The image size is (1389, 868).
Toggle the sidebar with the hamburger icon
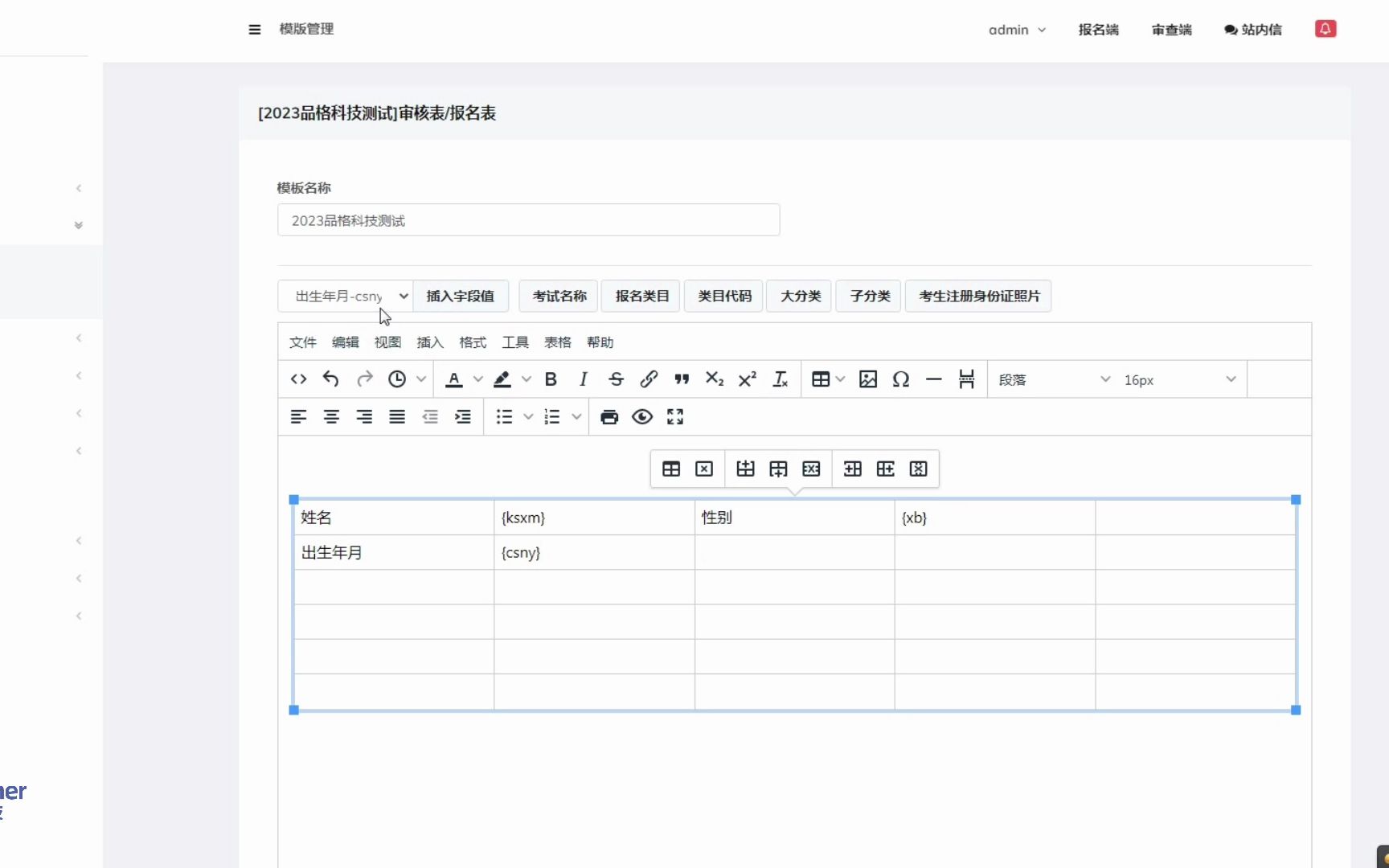255,30
